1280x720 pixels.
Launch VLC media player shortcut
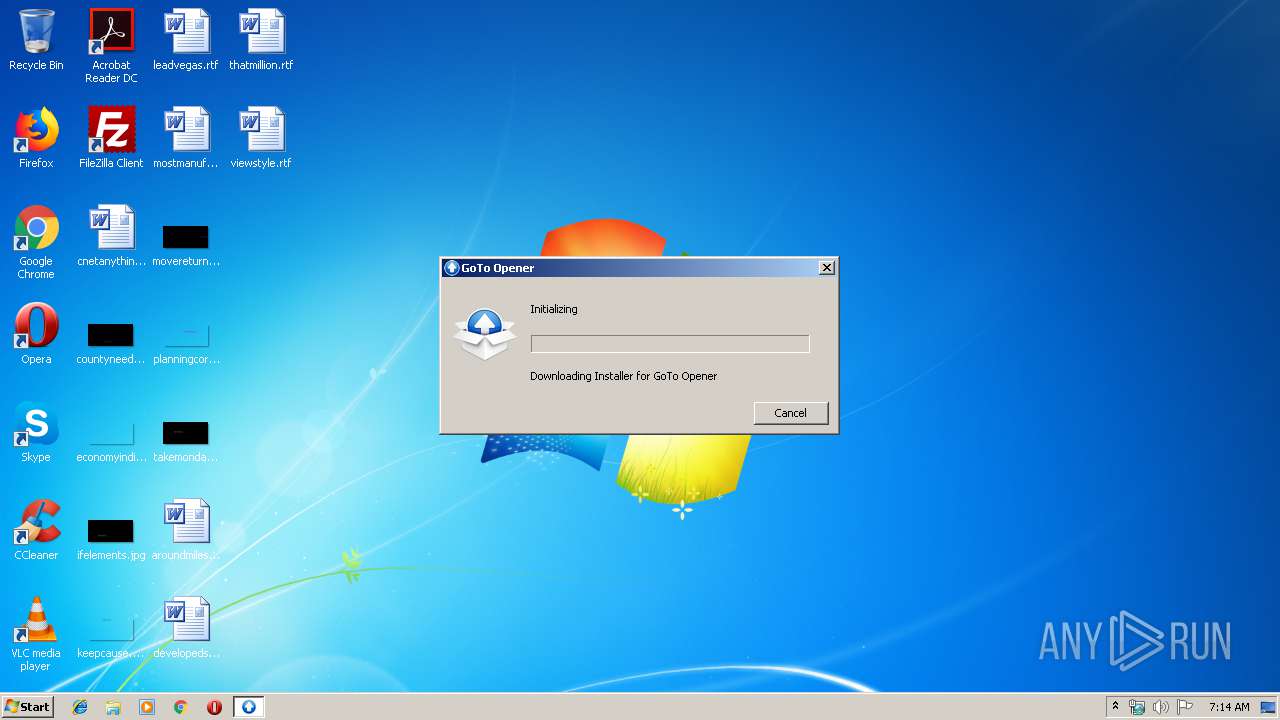(x=36, y=634)
